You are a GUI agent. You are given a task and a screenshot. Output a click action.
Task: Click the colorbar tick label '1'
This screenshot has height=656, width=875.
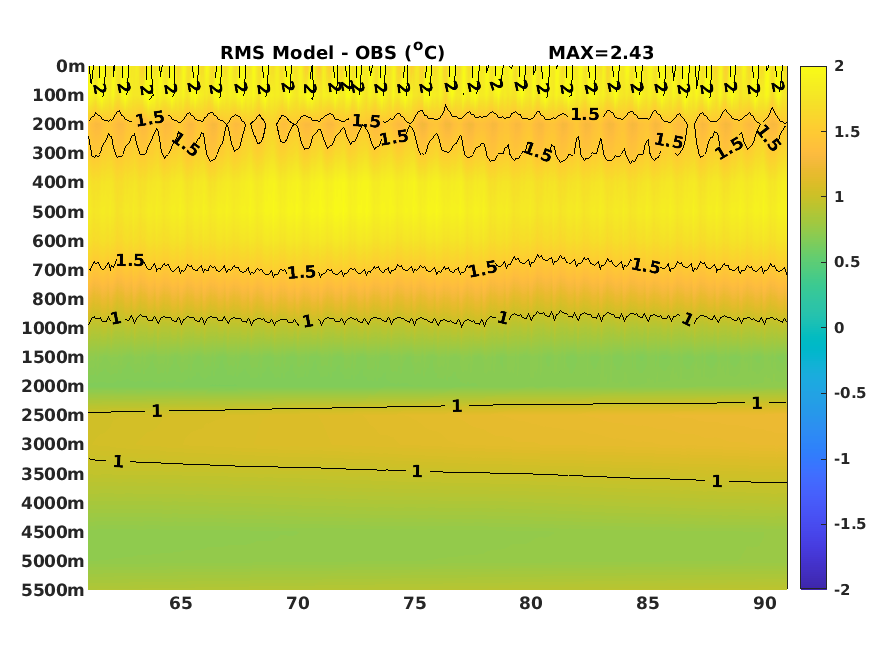tap(839, 197)
